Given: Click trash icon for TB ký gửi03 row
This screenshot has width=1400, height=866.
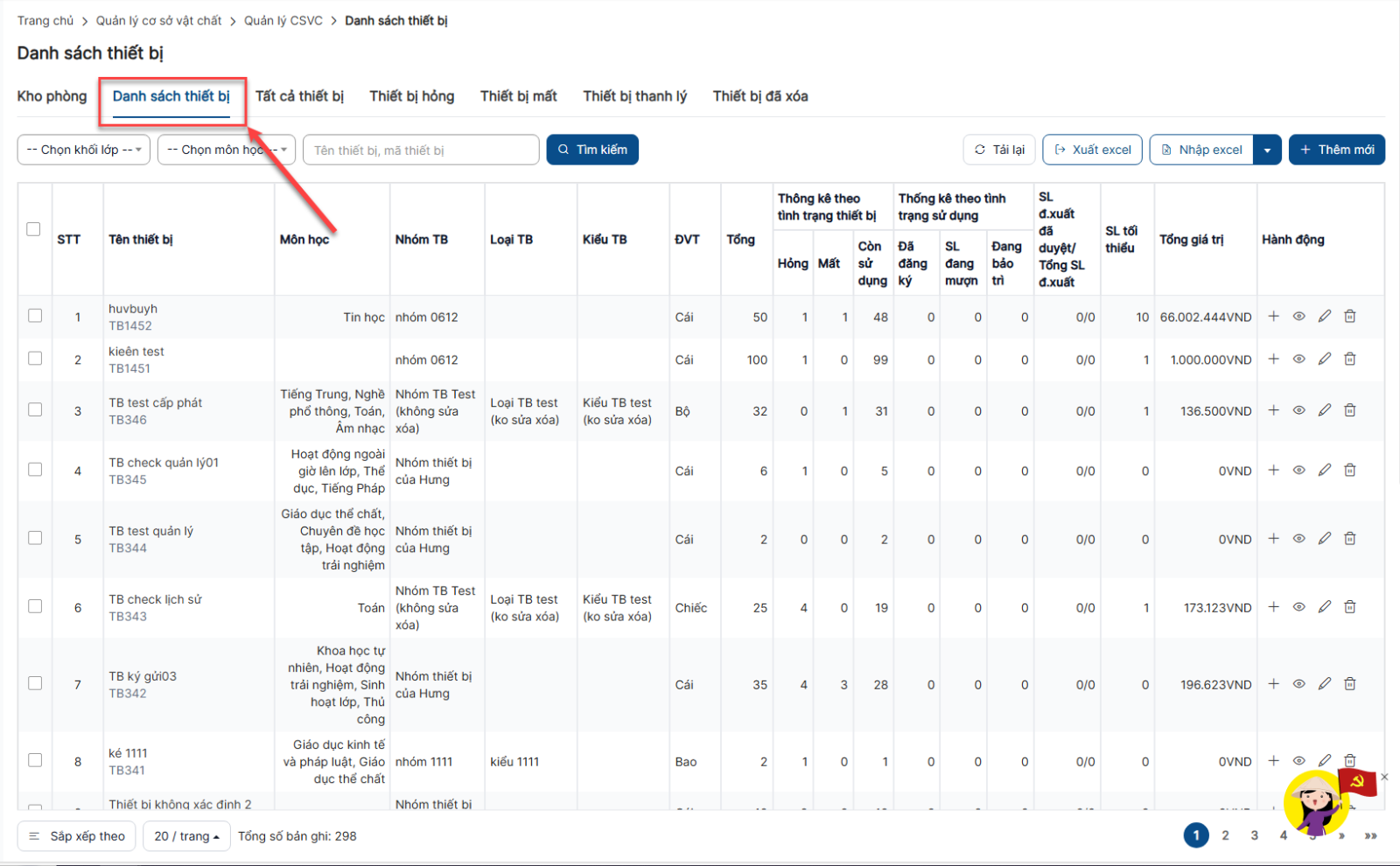Looking at the screenshot, I should 1350,684.
